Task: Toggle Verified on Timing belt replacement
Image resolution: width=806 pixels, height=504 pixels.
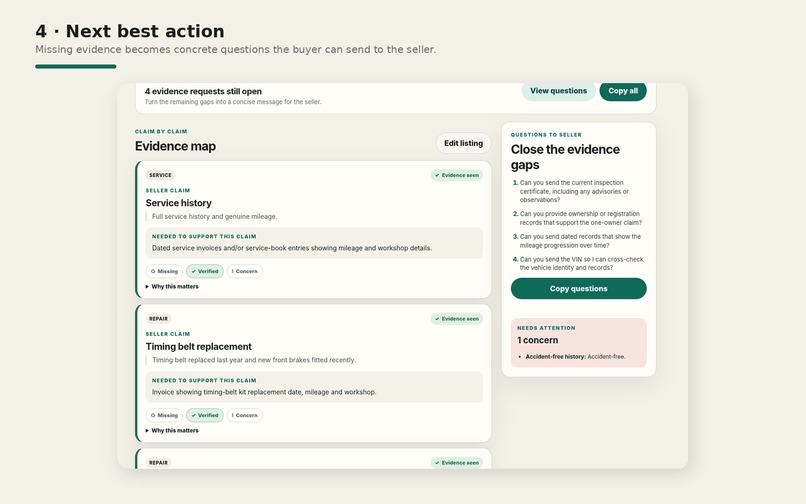Action: [205, 415]
